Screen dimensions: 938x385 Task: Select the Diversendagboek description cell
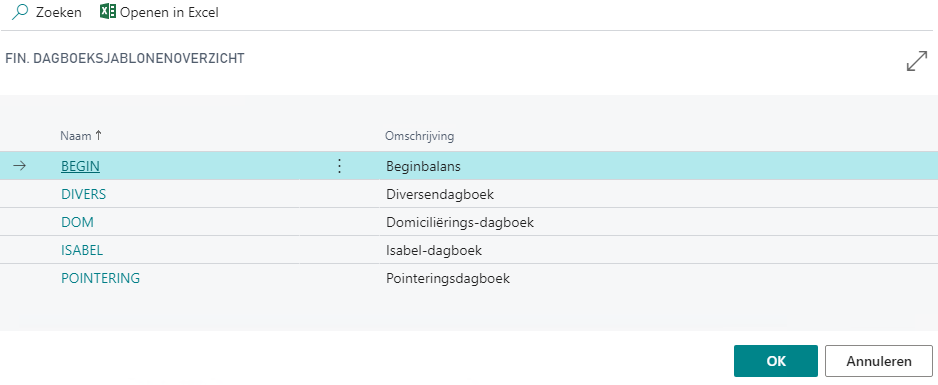pos(440,194)
